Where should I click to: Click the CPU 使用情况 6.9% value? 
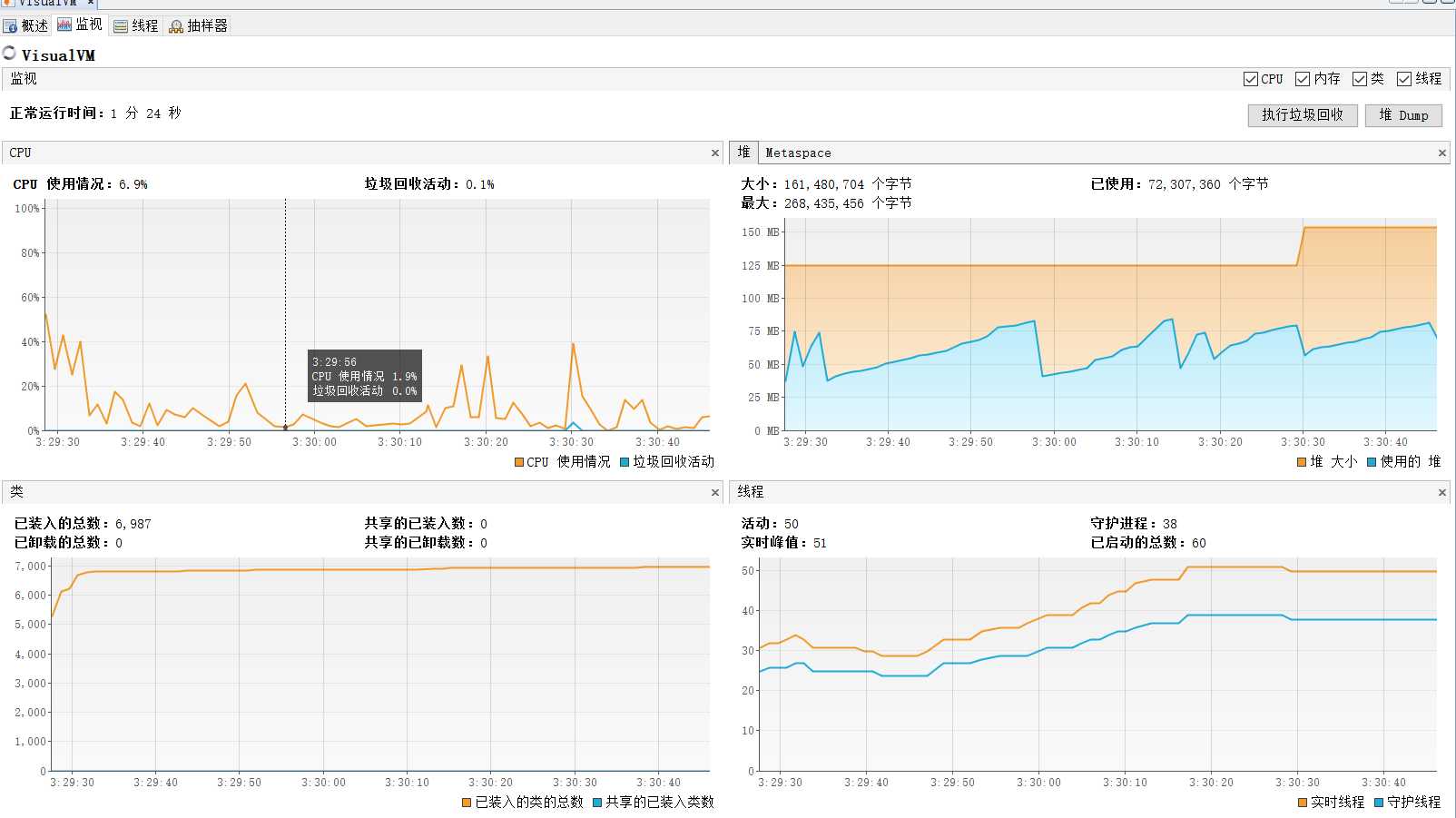pyautogui.click(x=133, y=184)
